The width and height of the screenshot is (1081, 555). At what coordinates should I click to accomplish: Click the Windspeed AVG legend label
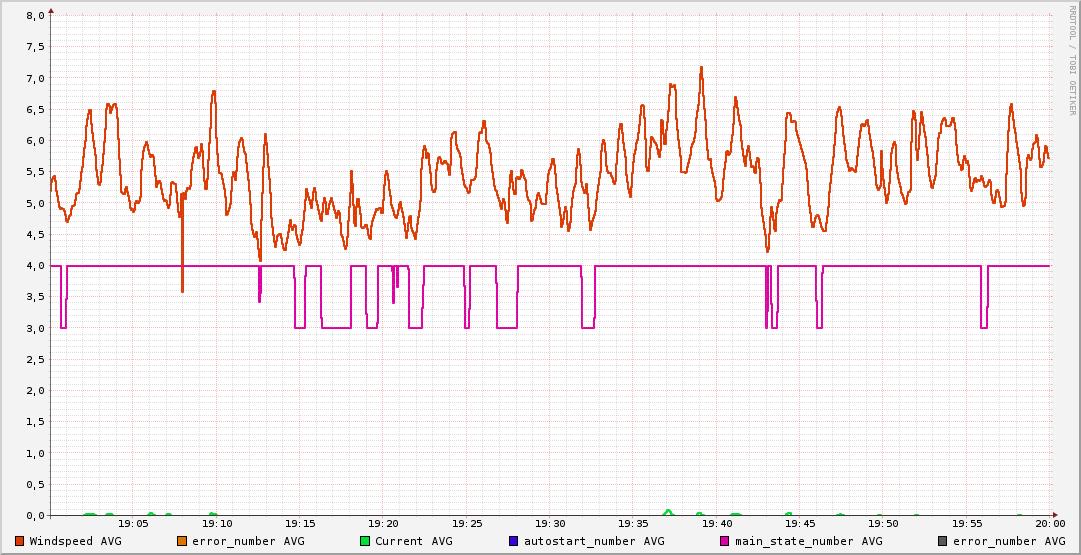[75, 541]
